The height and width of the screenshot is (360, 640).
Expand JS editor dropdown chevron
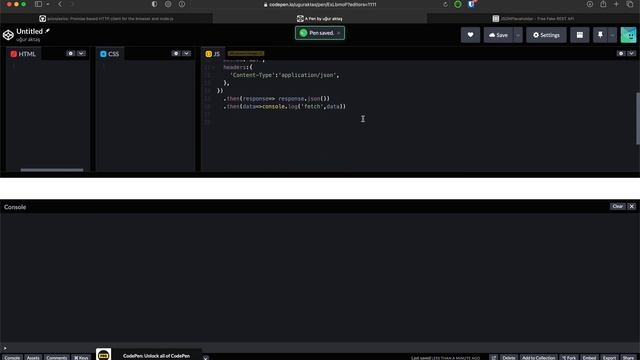tap(631, 53)
